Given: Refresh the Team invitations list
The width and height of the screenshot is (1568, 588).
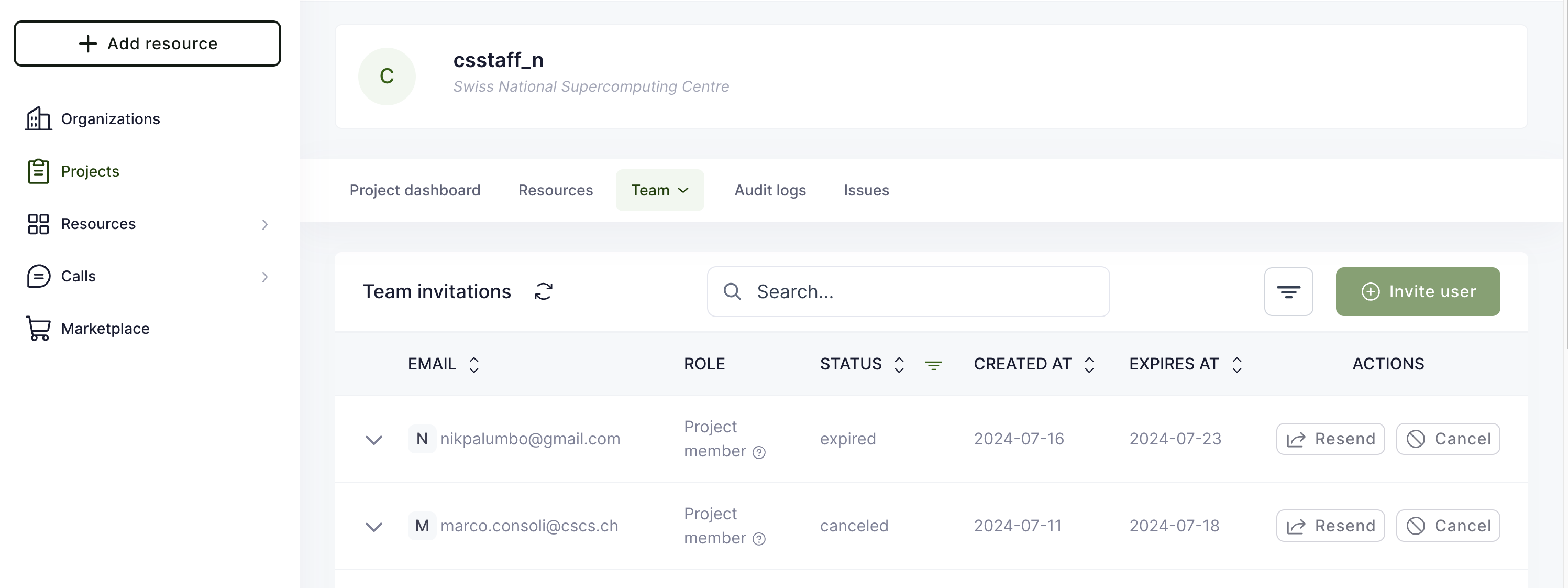Looking at the screenshot, I should 544,291.
